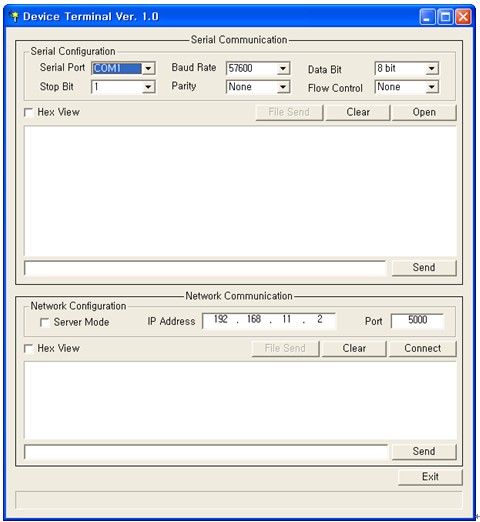Enable Hex View for serial communication
The width and height of the screenshot is (480, 522).
(29, 112)
